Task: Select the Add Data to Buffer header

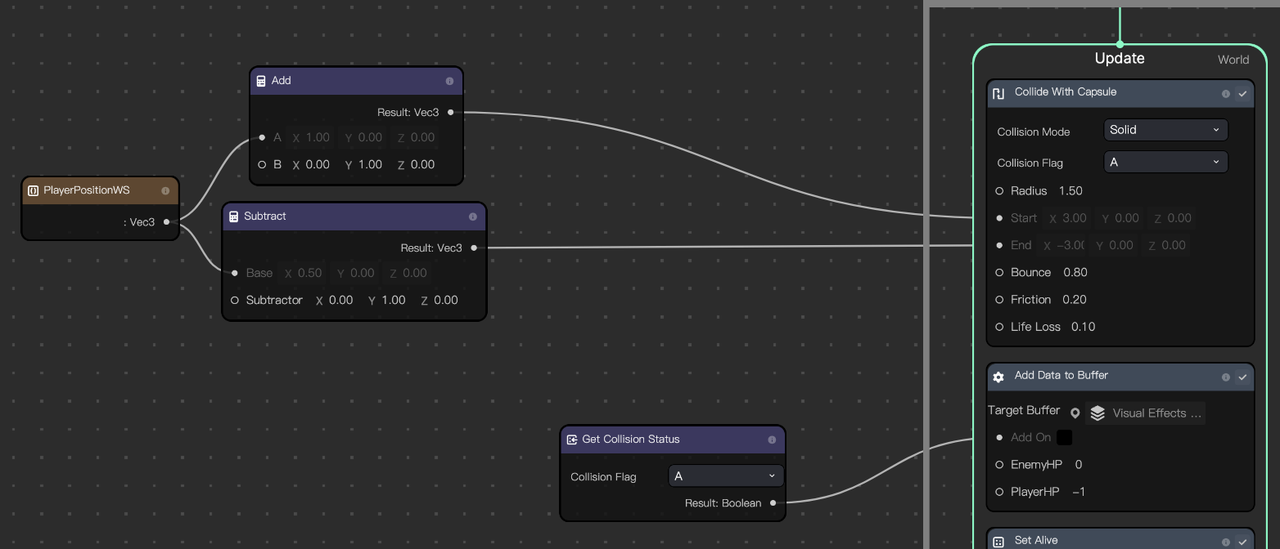Action: pyautogui.click(x=1120, y=377)
